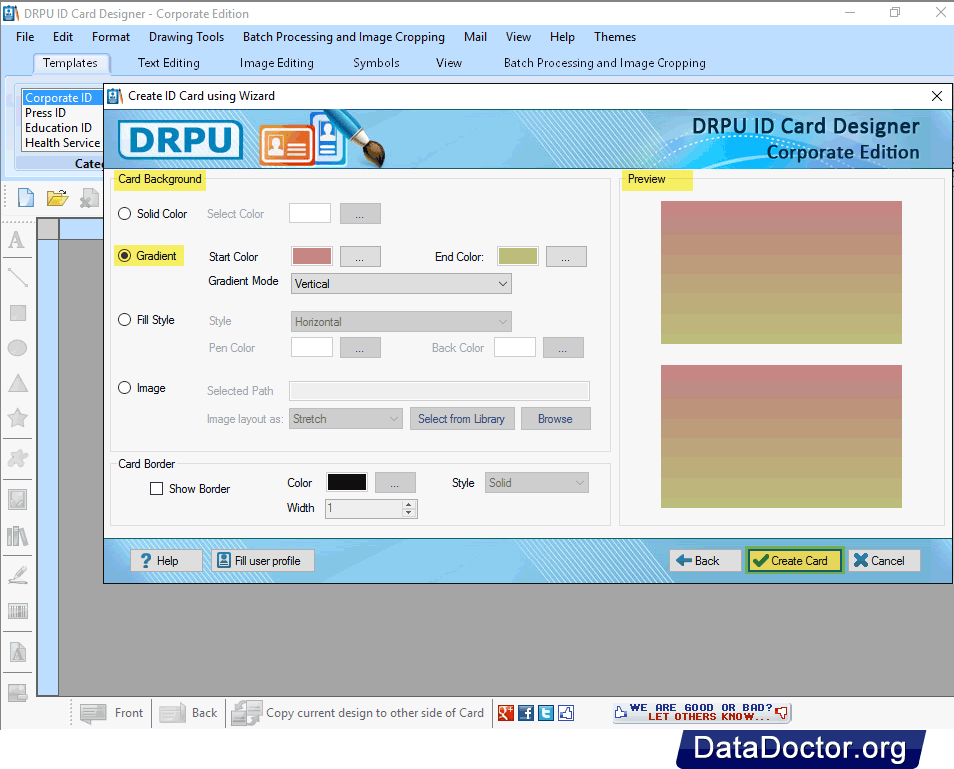Select the Gradient radio button
Image resolution: width=954 pixels, height=769 pixels.
point(125,256)
